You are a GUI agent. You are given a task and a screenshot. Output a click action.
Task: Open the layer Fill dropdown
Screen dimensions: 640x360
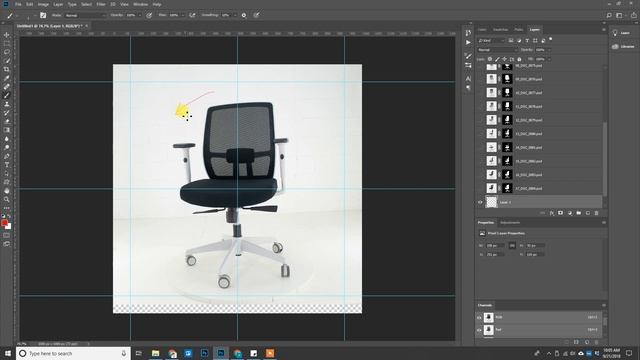[x=549, y=59]
